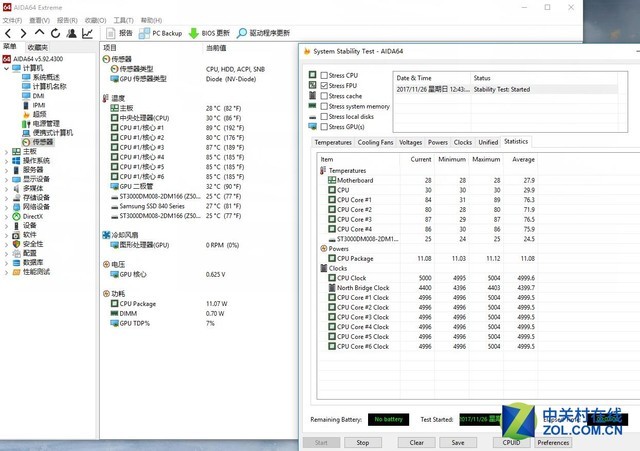Collapse the 计算机 tree node

[6, 68]
